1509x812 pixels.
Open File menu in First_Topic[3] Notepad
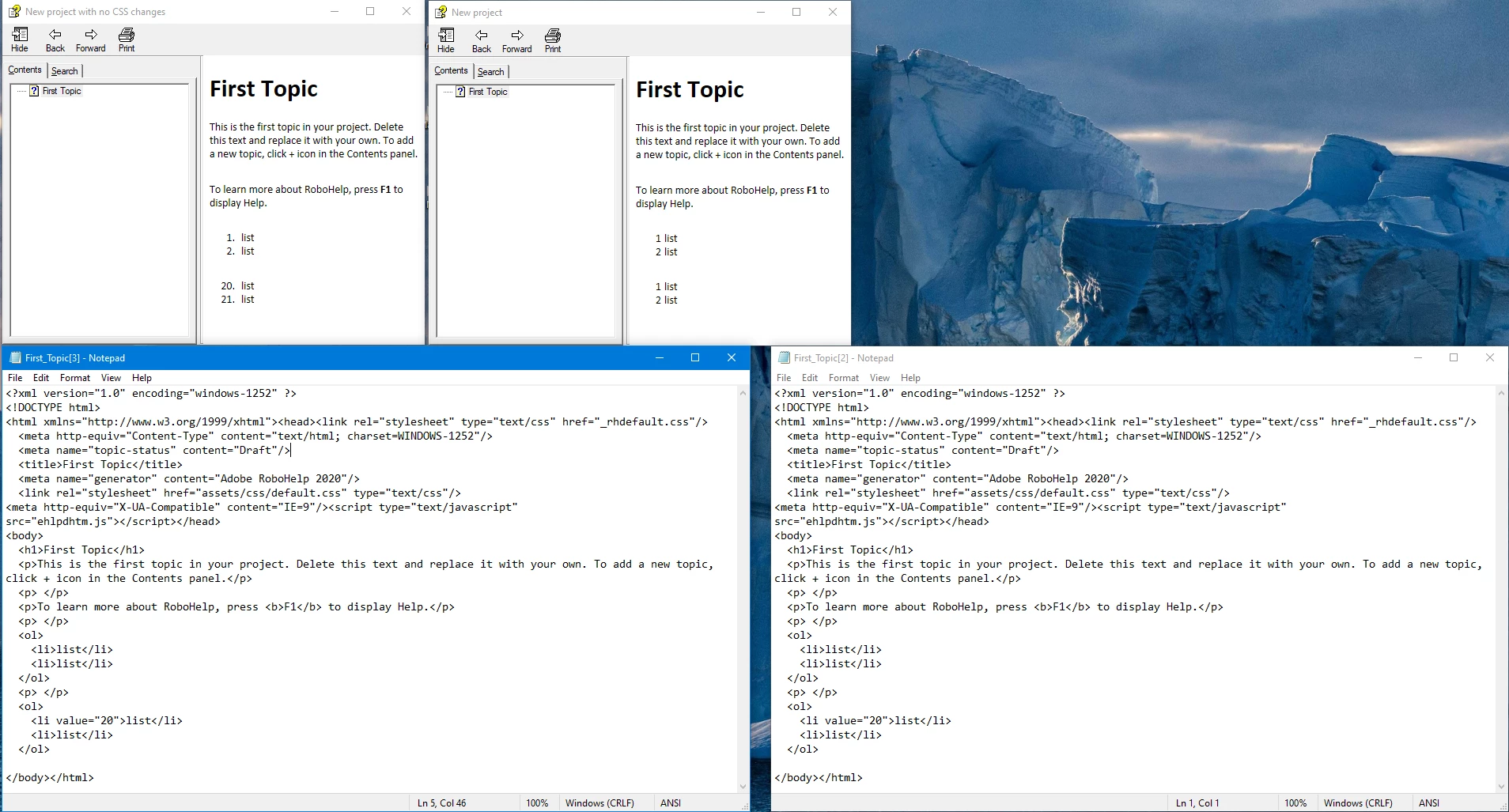(15, 378)
